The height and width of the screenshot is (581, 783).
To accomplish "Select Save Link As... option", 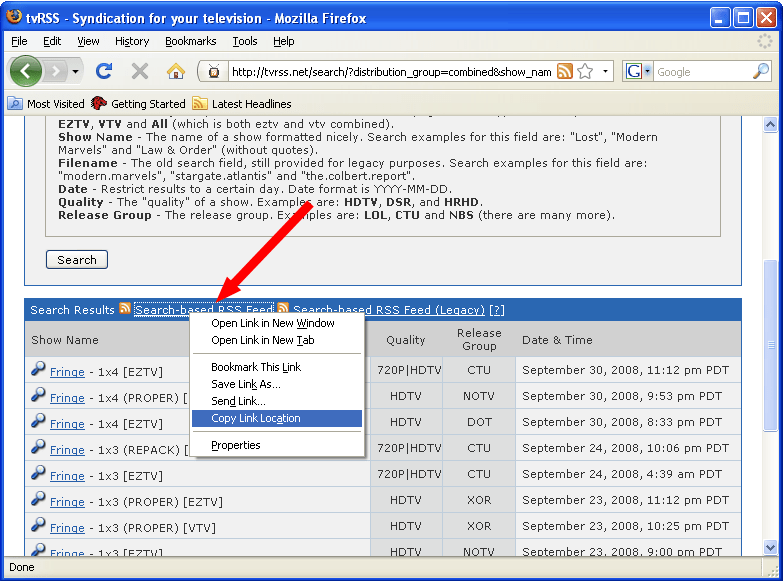I will click(277, 384).
